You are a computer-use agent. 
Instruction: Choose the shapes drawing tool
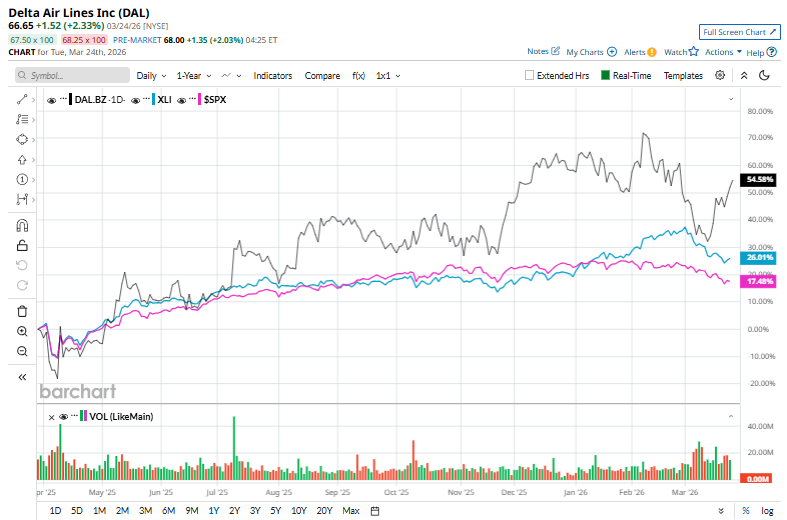point(22,139)
